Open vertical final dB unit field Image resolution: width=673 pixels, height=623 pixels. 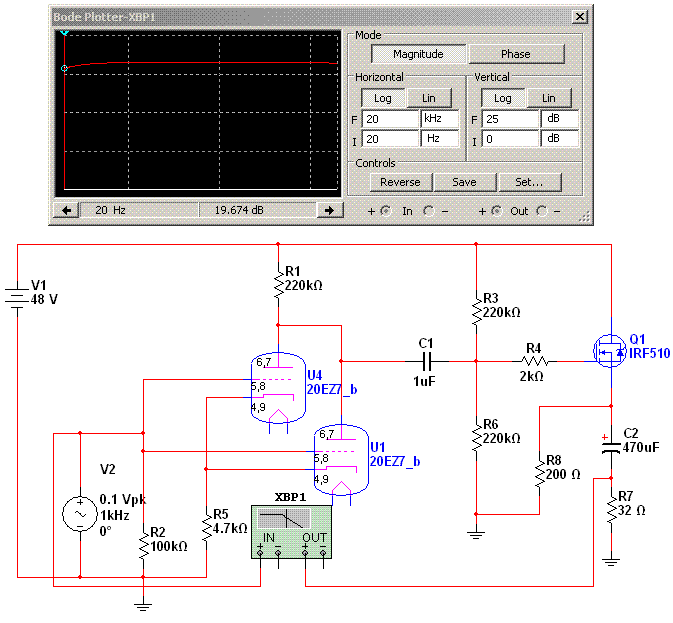click(560, 118)
